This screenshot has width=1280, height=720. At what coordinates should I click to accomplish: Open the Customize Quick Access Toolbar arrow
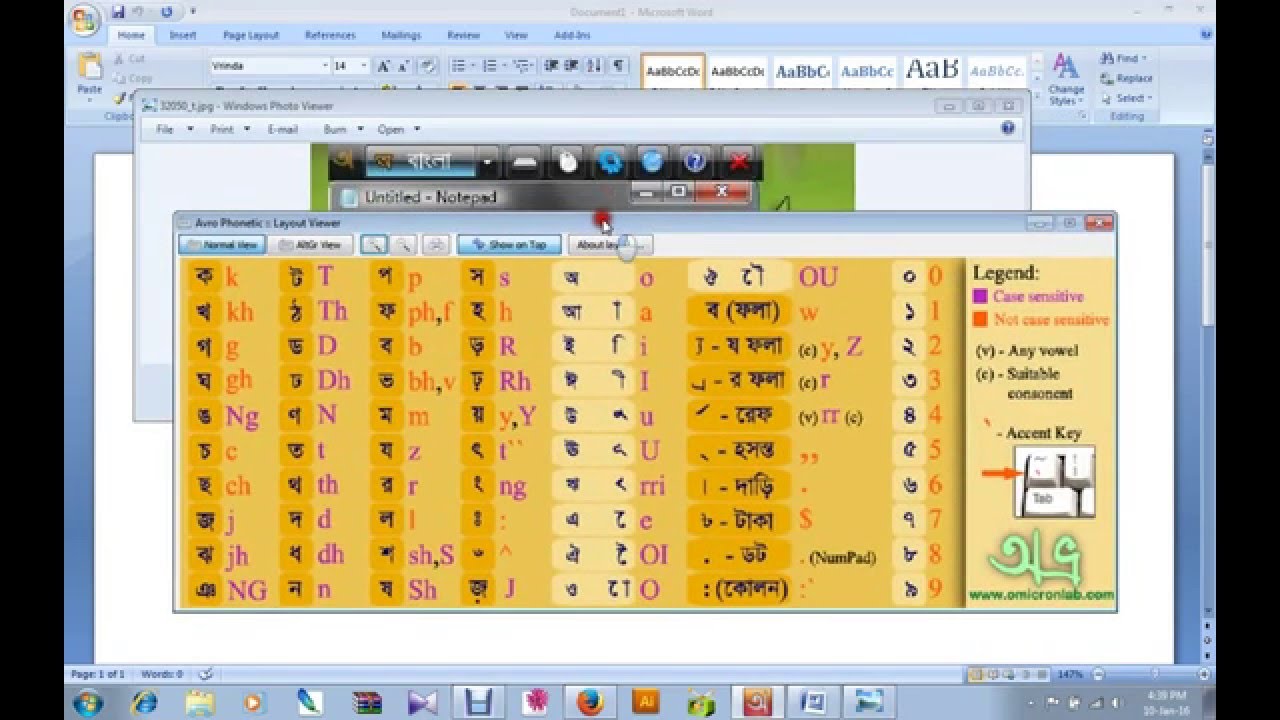coord(192,12)
